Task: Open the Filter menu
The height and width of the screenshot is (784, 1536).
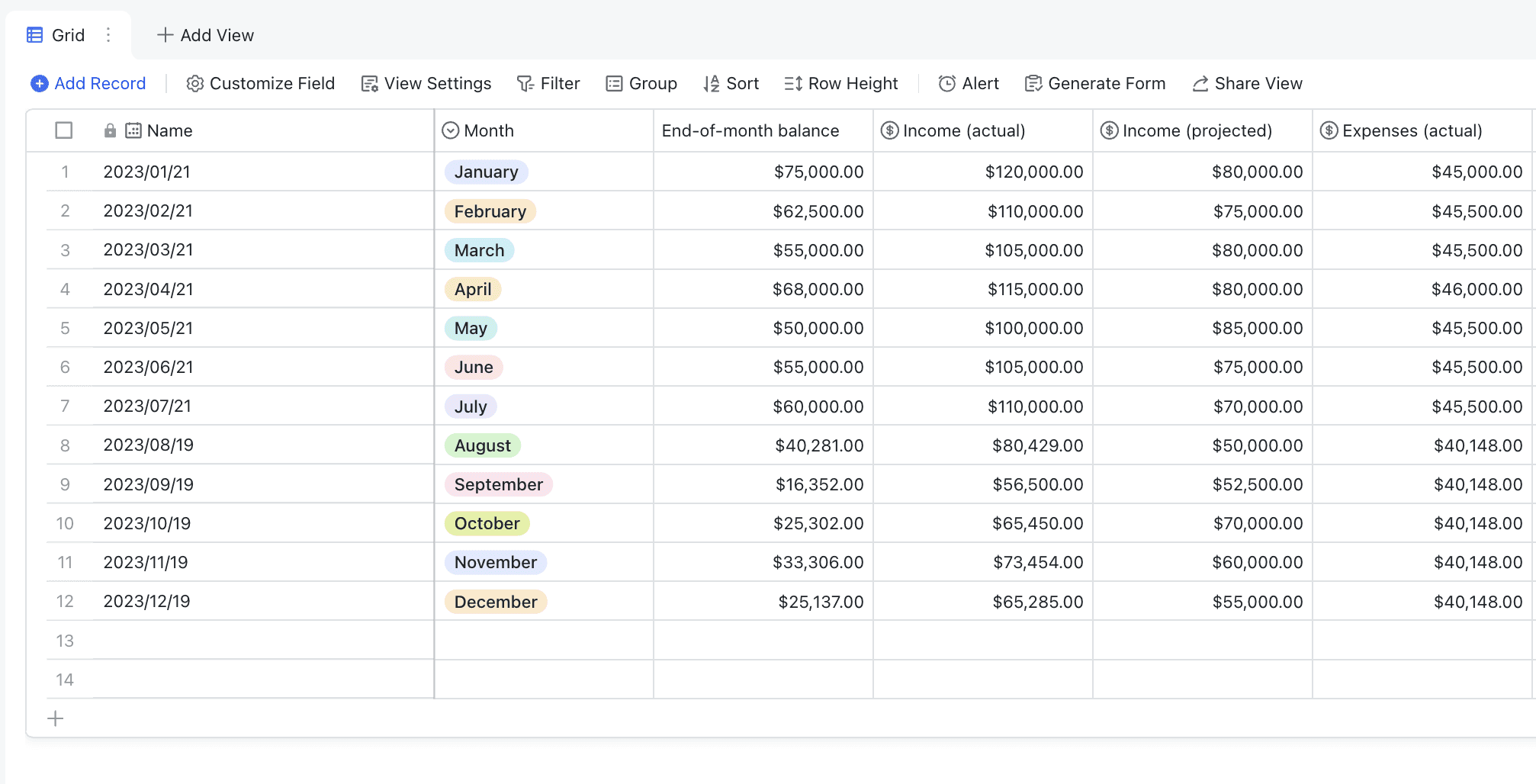Action: tap(548, 83)
